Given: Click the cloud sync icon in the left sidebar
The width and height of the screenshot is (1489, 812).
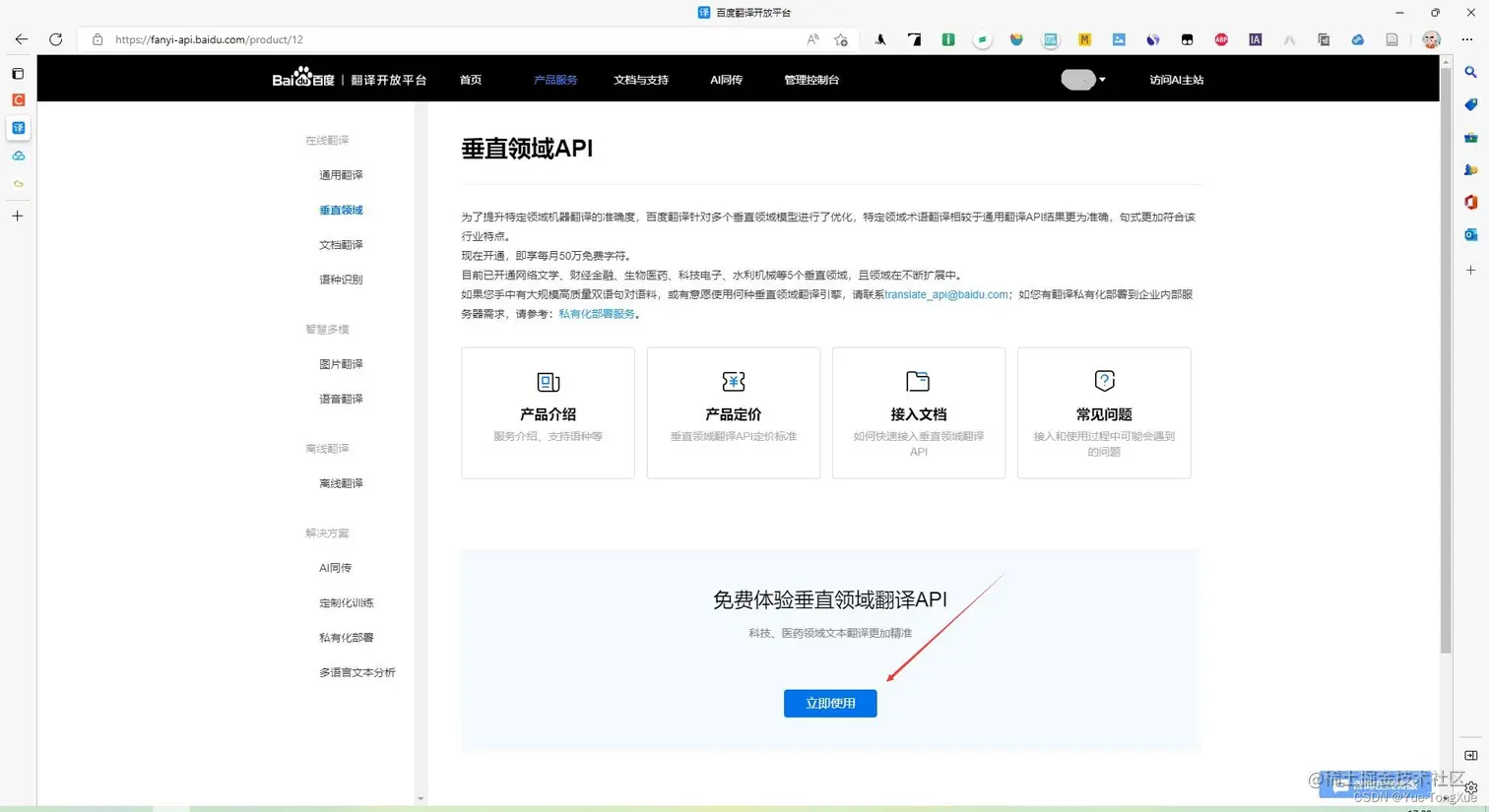Looking at the screenshot, I should tap(18, 156).
